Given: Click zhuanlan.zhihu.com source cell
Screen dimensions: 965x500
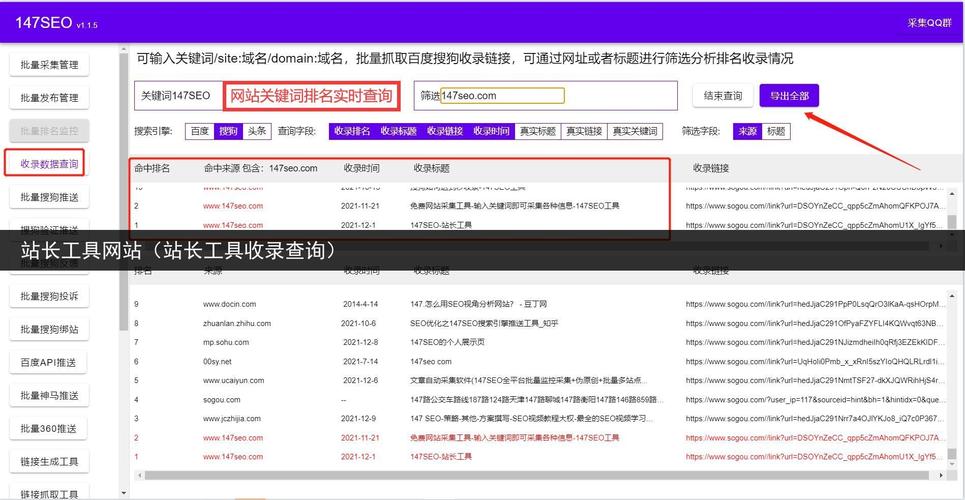Looking at the screenshot, I should click(x=237, y=323).
